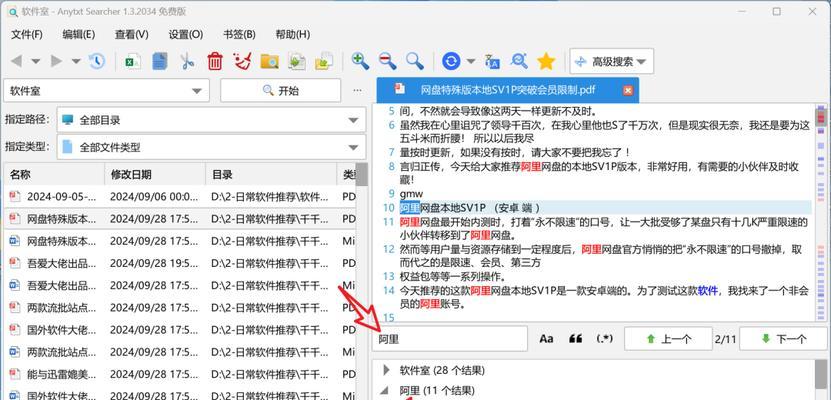Click the copy file to folder icon
This screenshot has height=400, width=831.
coord(297,61)
